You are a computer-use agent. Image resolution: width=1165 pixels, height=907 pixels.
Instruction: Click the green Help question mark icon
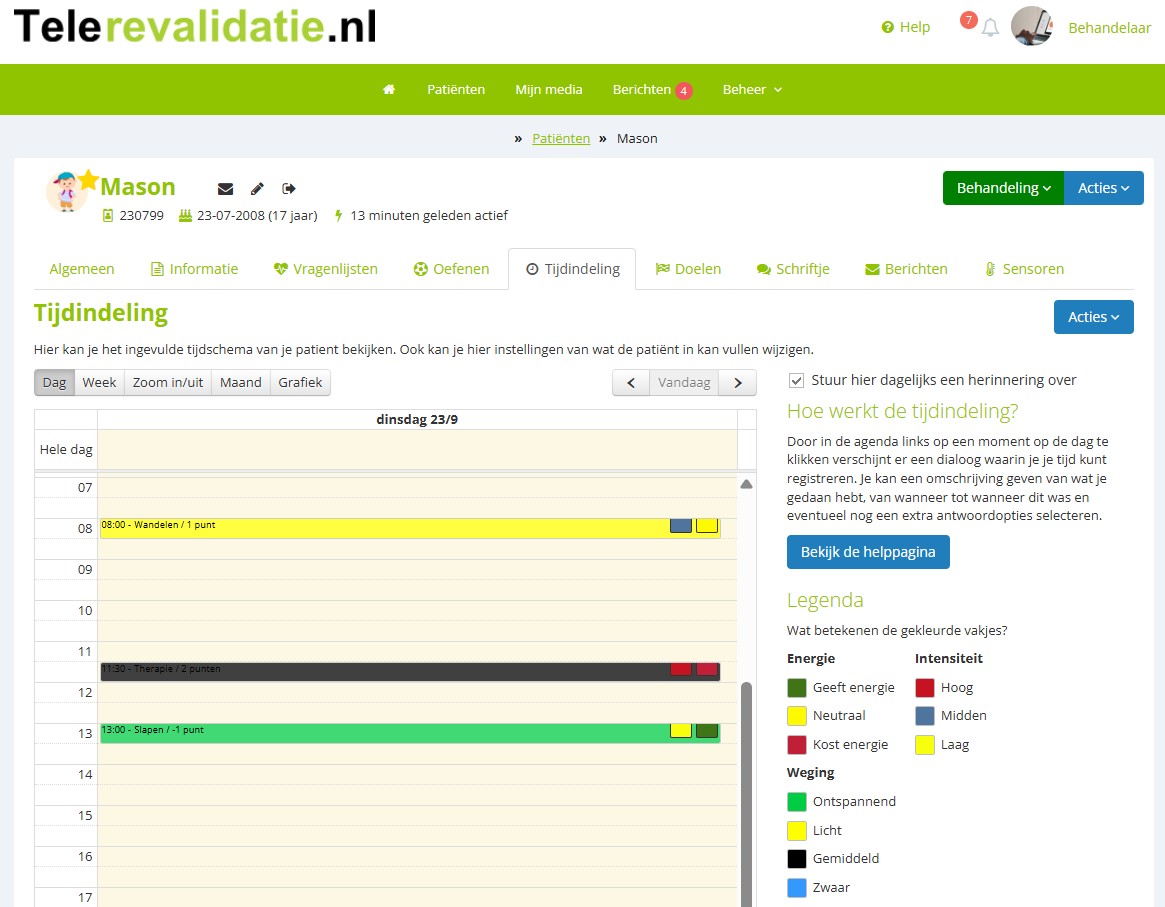887,28
